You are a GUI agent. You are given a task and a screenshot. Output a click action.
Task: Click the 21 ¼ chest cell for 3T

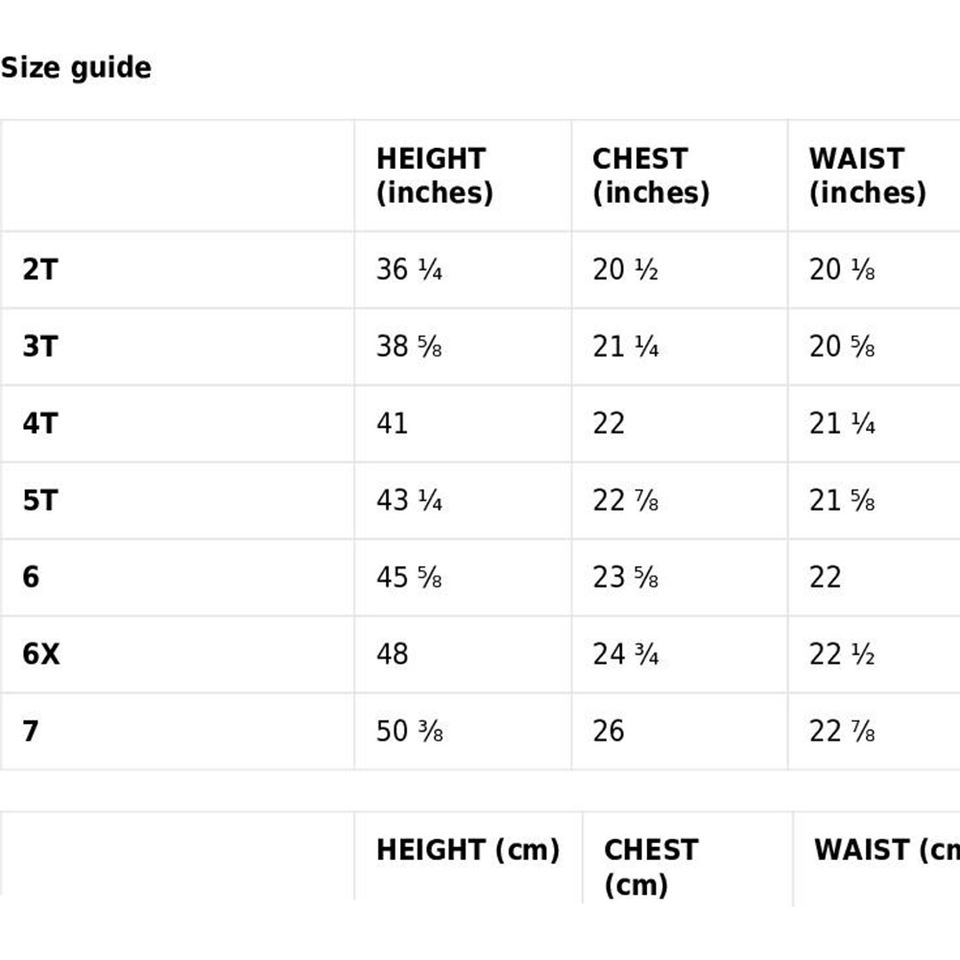pos(625,347)
